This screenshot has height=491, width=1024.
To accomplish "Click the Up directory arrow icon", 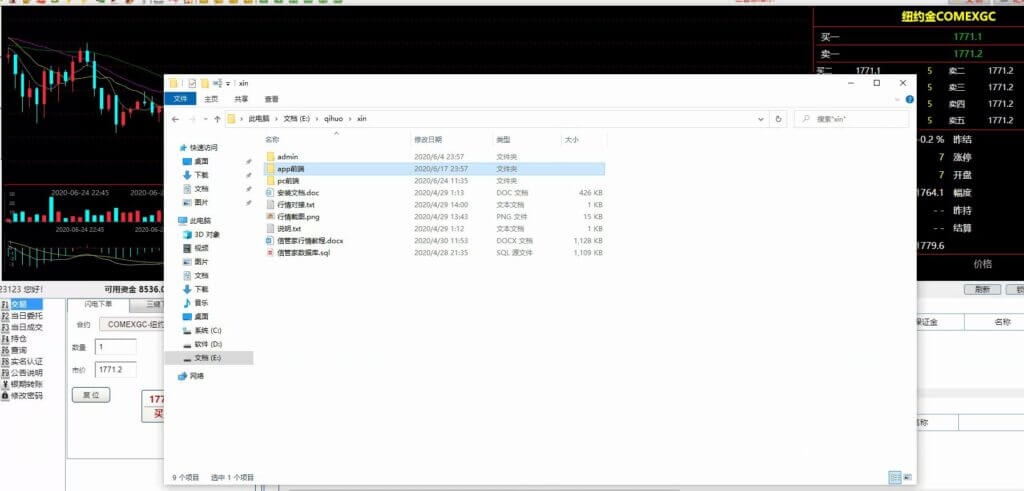I will pyautogui.click(x=217, y=119).
